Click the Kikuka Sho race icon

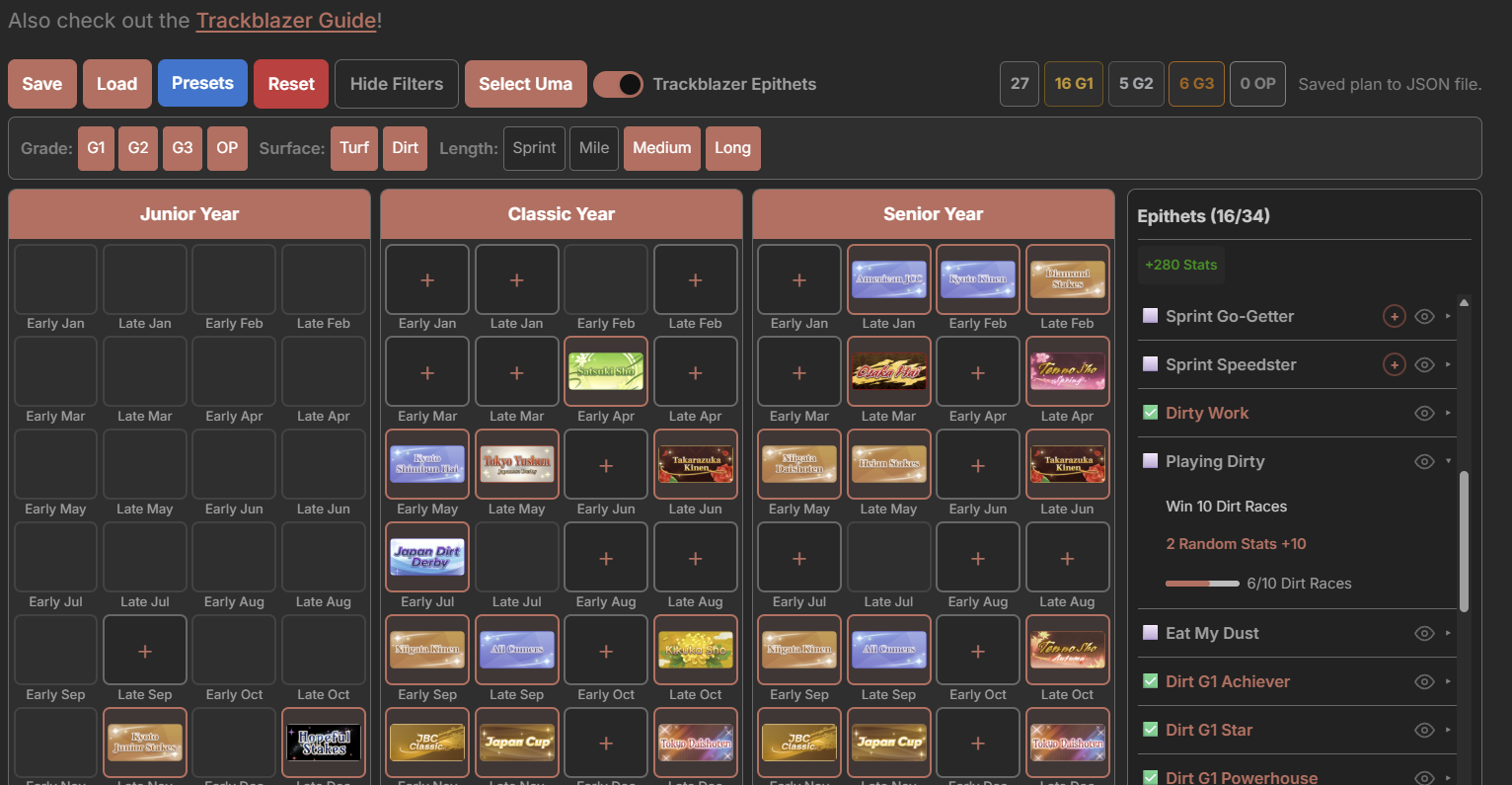click(x=696, y=650)
